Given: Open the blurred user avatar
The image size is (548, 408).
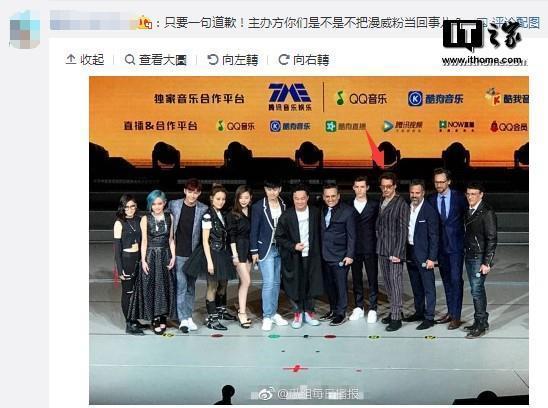Looking at the screenshot, I should point(24,30).
